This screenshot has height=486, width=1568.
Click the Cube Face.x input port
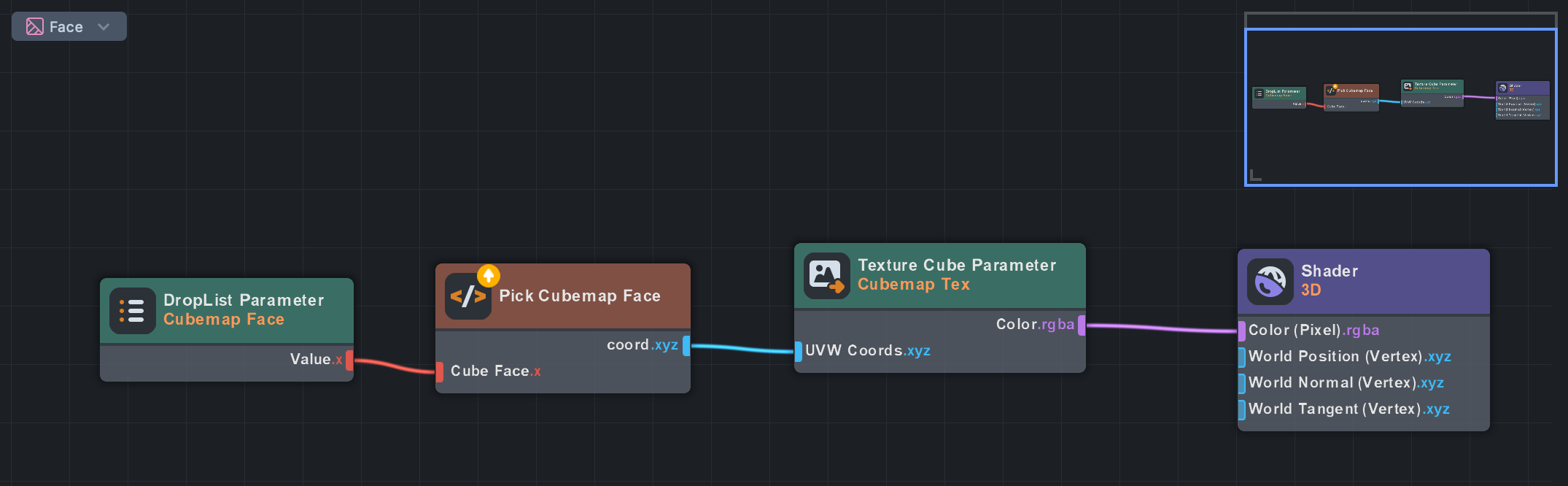tap(439, 371)
